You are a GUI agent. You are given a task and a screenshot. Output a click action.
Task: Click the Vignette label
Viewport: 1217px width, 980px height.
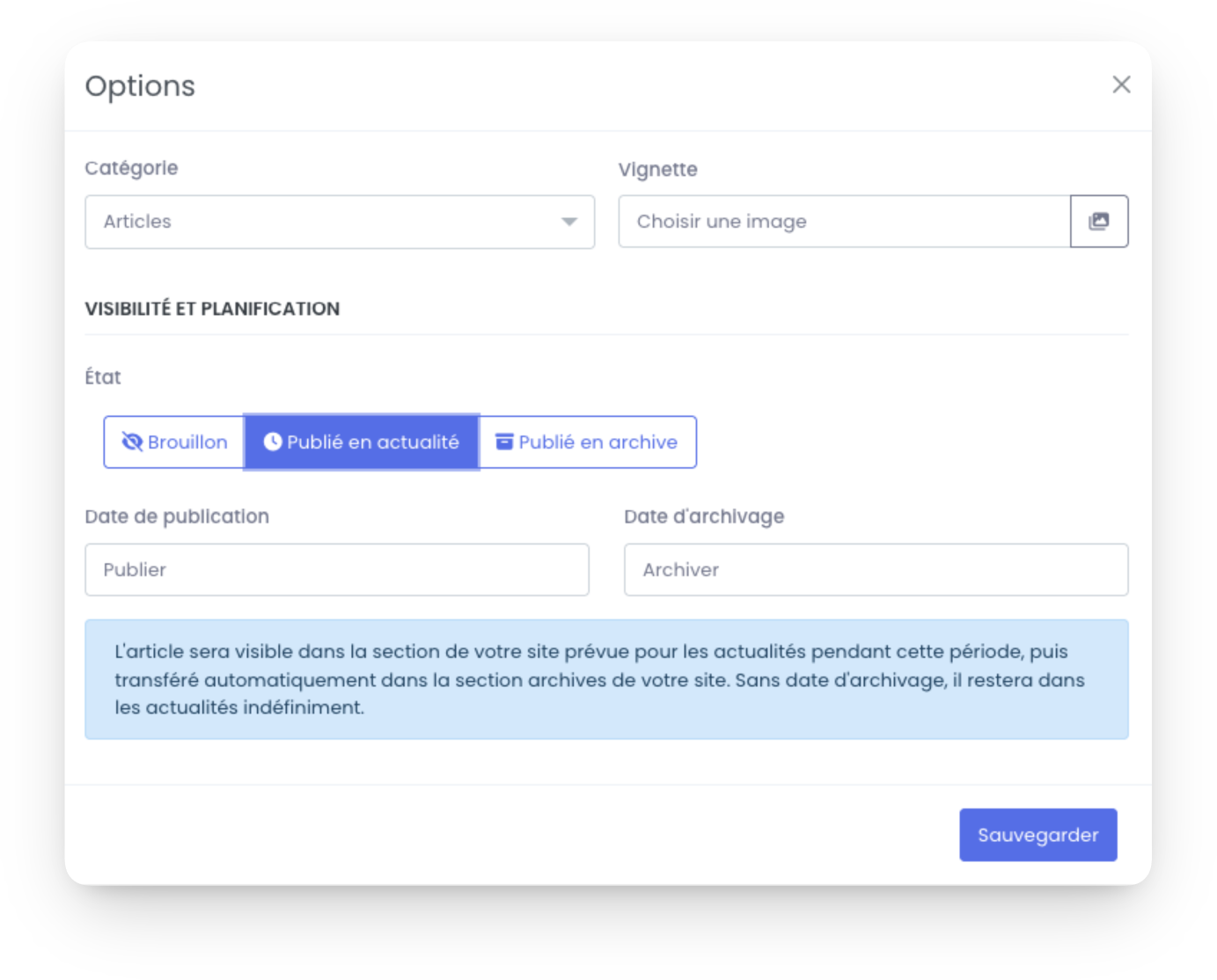[658, 169]
